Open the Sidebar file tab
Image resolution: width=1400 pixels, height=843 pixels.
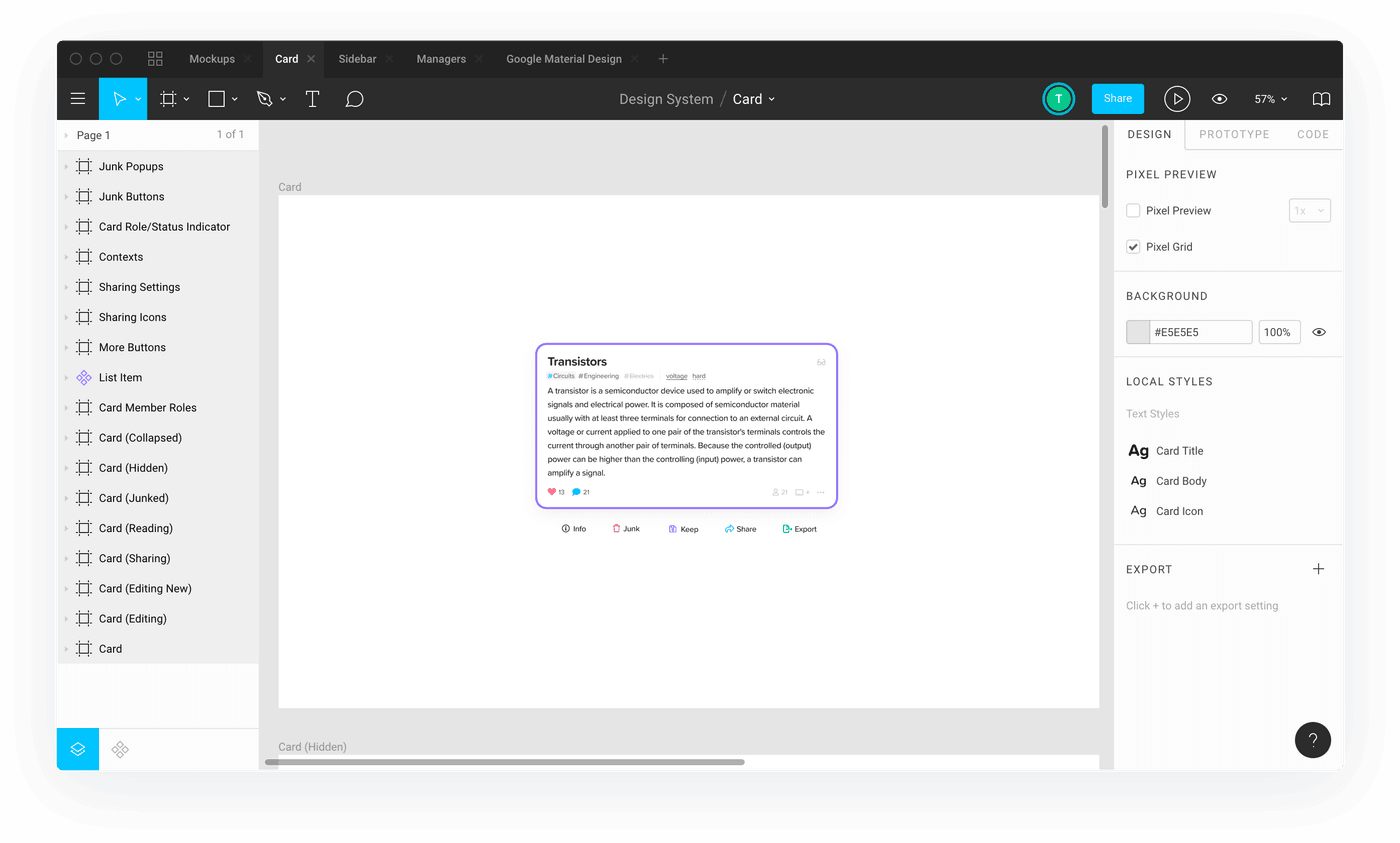point(357,58)
